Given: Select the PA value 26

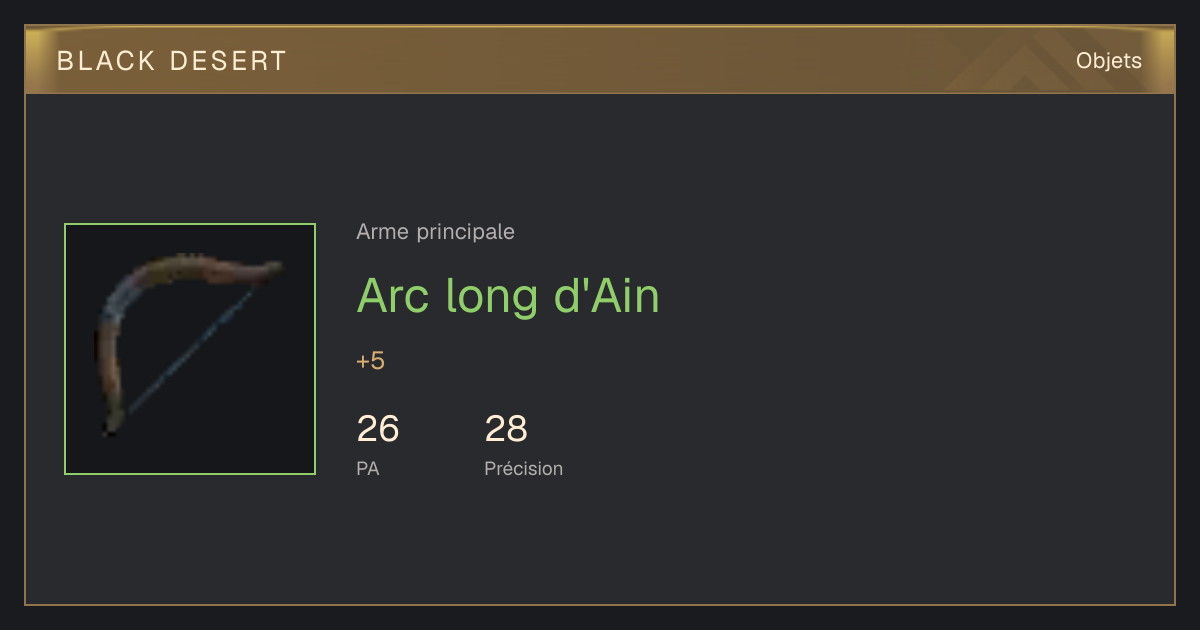Looking at the screenshot, I should 378,429.
